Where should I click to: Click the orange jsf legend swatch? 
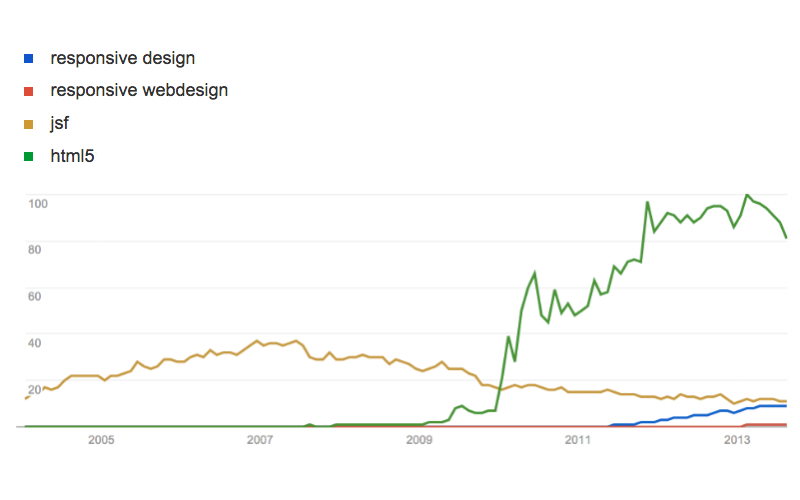point(29,124)
